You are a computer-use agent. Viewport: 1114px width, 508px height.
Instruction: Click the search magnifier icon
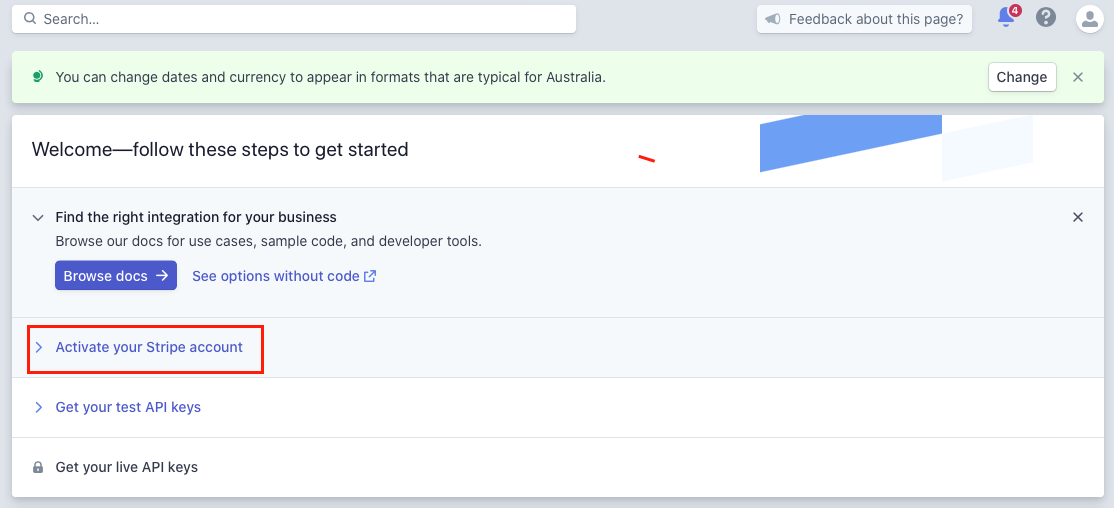(x=30, y=18)
